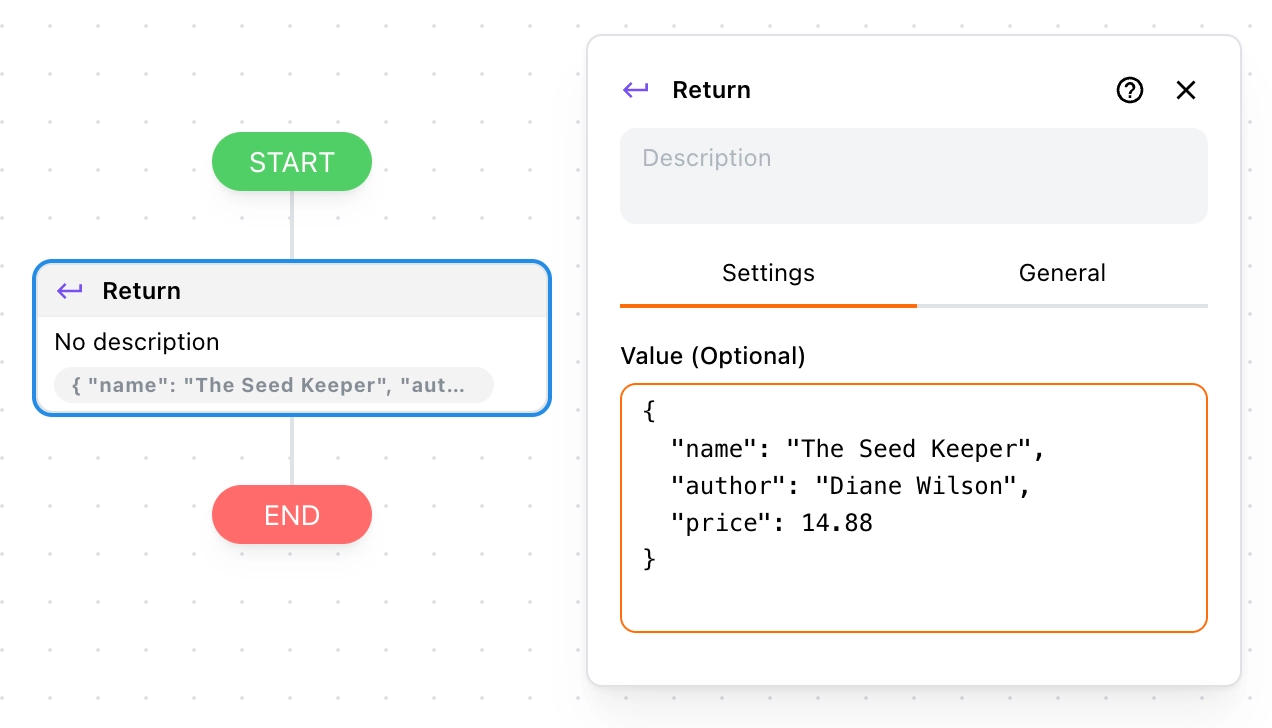Click the red END node
The image size is (1272, 728).
click(x=291, y=514)
